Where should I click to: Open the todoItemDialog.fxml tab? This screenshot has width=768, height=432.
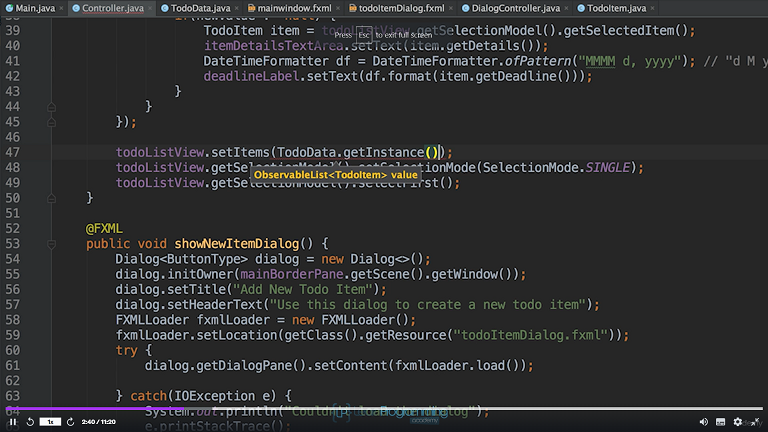[402, 8]
